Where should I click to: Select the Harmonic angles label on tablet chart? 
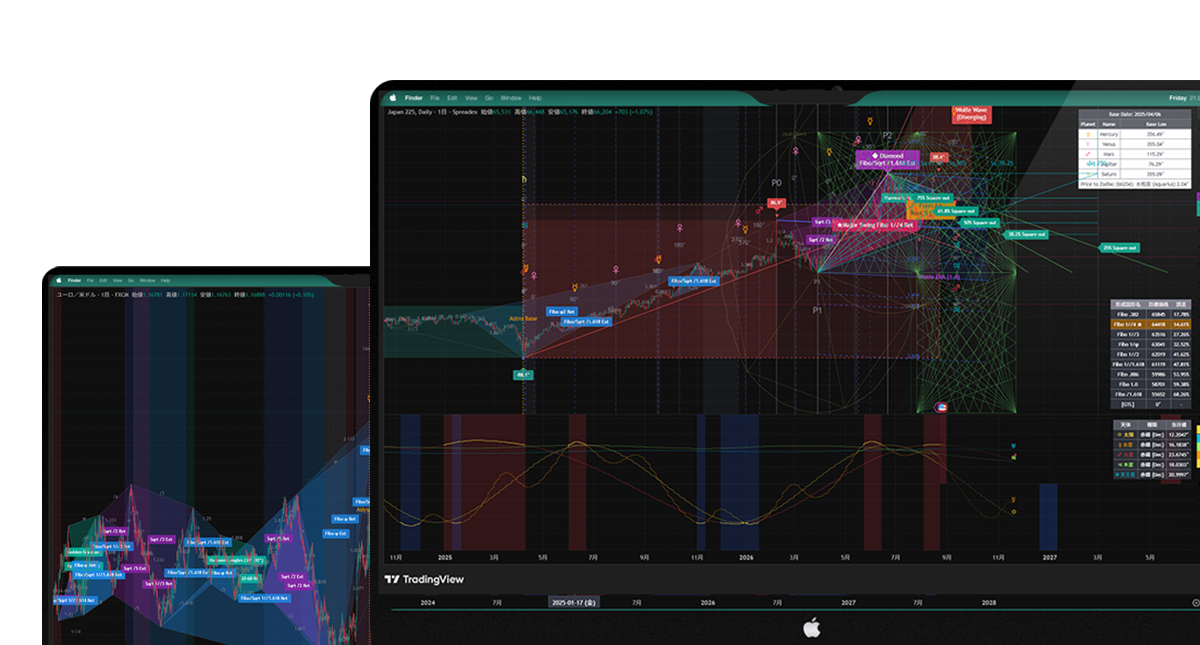click(x=236, y=560)
